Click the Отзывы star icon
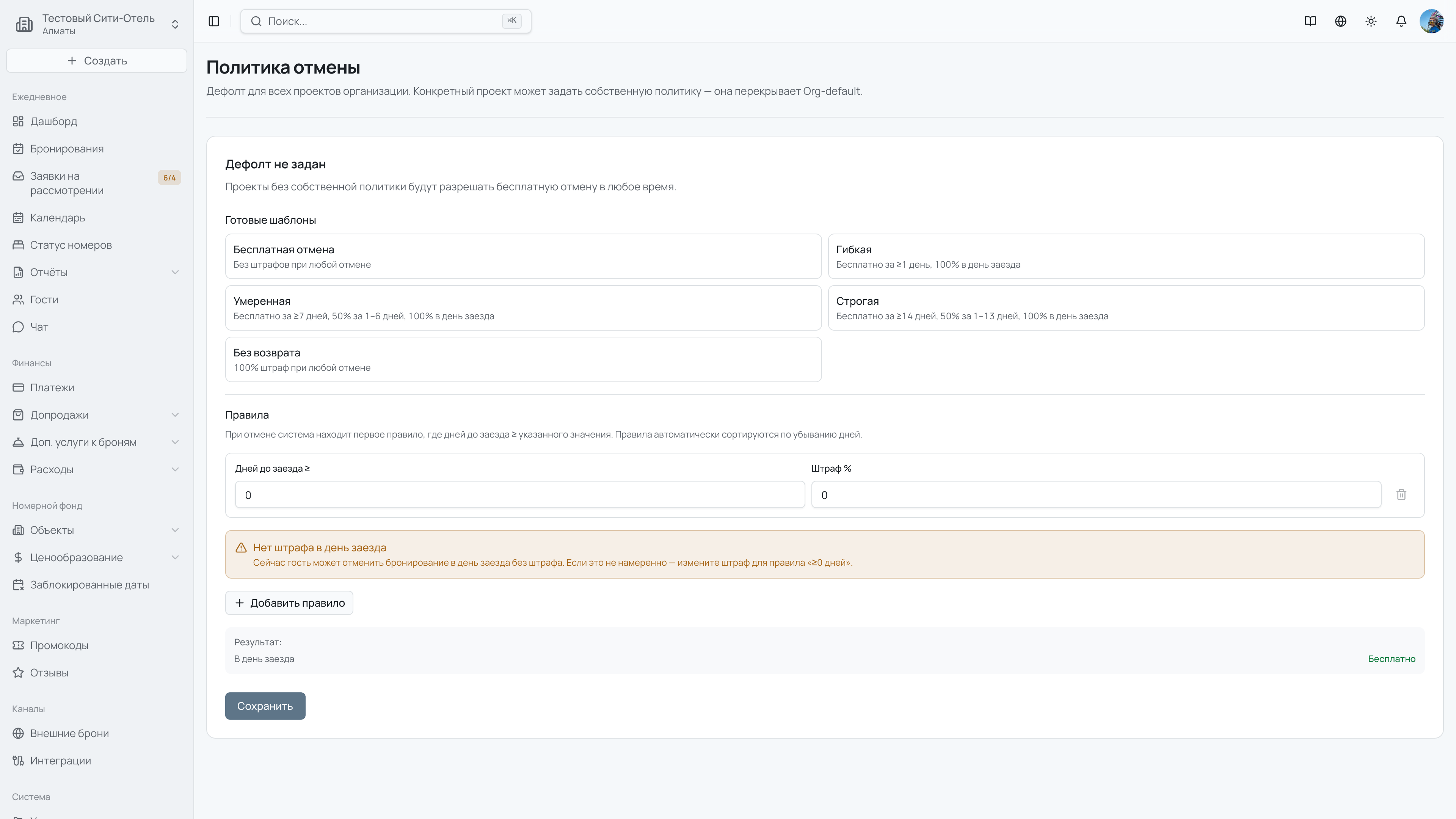Screen dimensions: 1456x819 pyautogui.click(x=18, y=673)
